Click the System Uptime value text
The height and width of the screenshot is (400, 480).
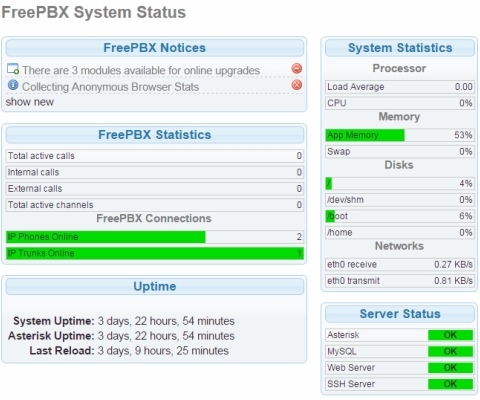coord(166,321)
